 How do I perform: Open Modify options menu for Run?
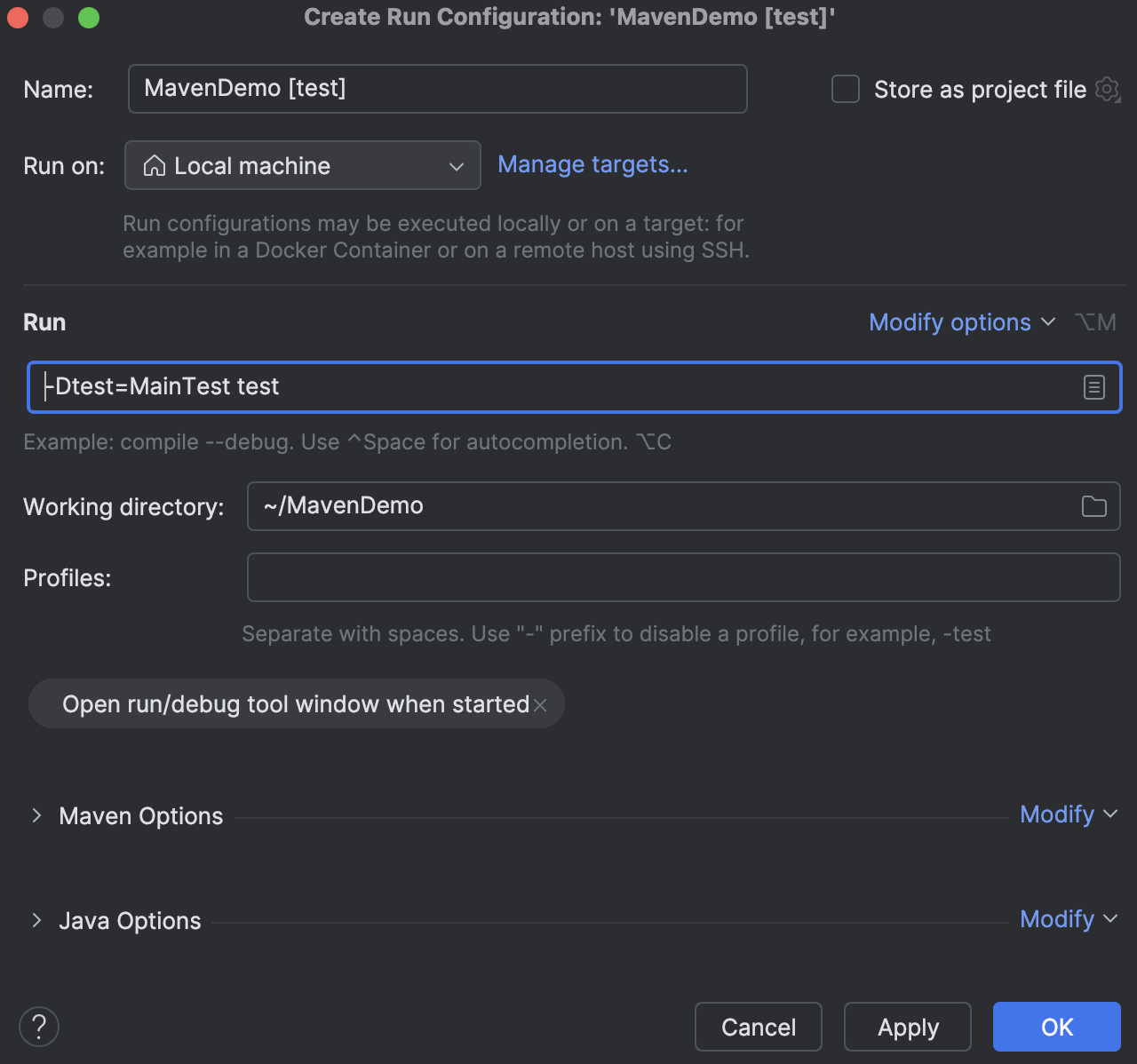tap(950, 322)
